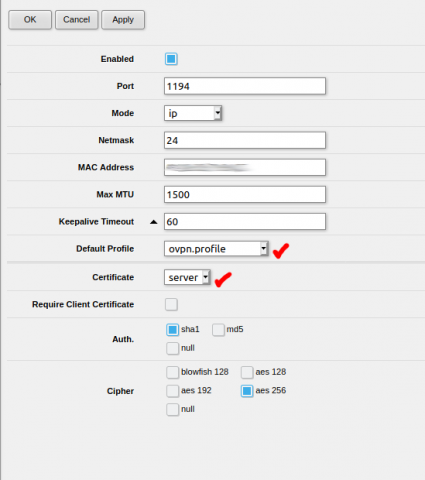Screen dimensions: 425x480
Task: Enable Require Client Certificate checkbox
Action: [x=171, y=304]
